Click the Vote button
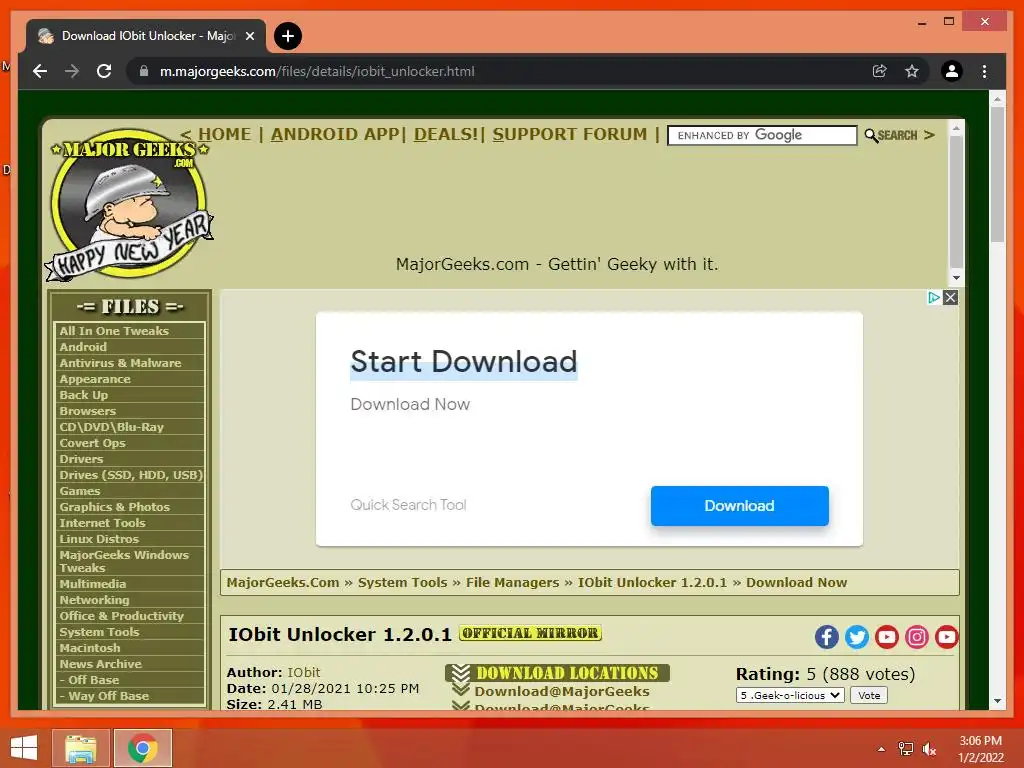The image size is (1024, 768). pos(869,696)
